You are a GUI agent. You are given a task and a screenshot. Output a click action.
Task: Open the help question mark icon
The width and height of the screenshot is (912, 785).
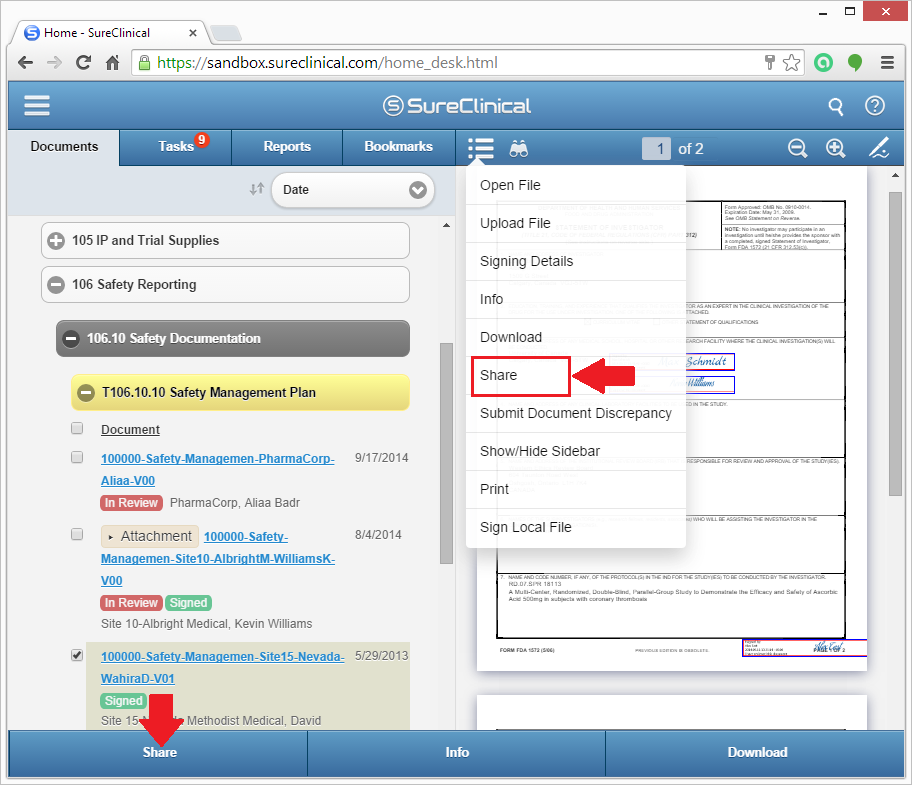coord(875,106)
